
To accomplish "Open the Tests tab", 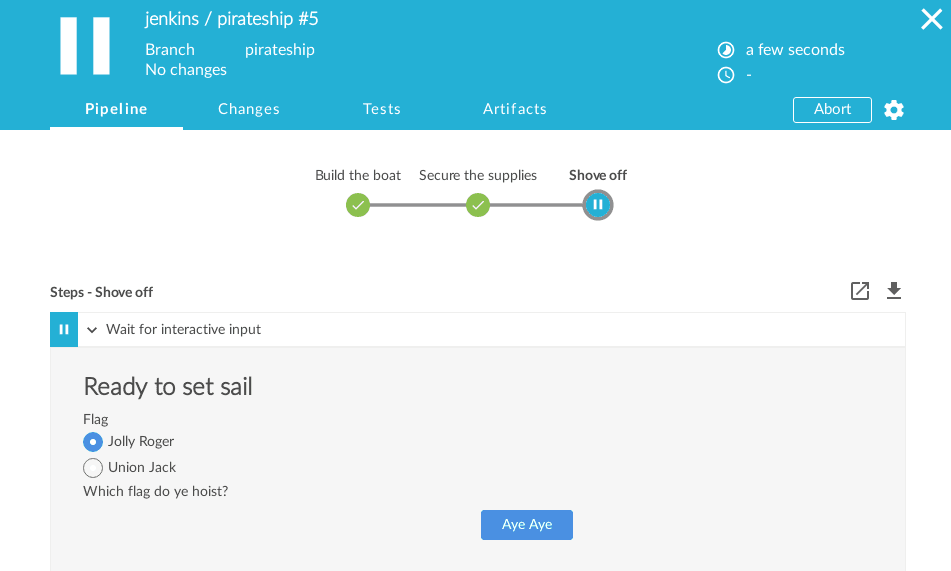I will 382,109.
